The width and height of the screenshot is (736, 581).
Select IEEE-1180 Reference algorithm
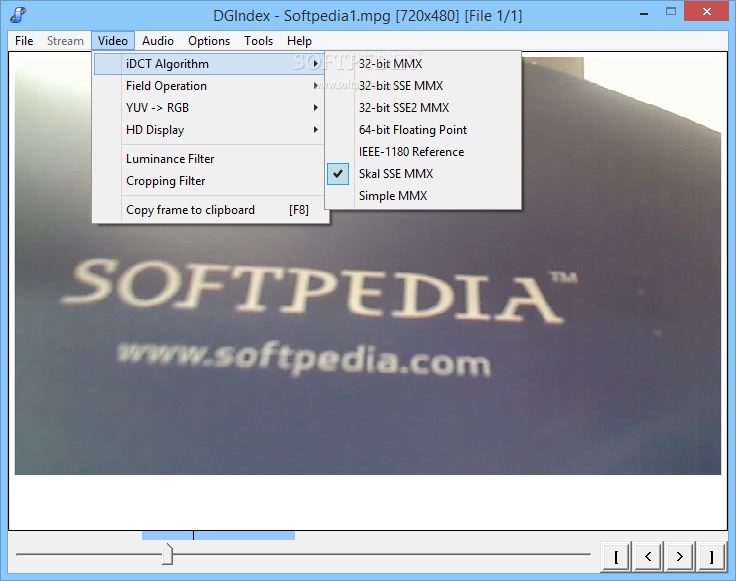tap(423, 152)
